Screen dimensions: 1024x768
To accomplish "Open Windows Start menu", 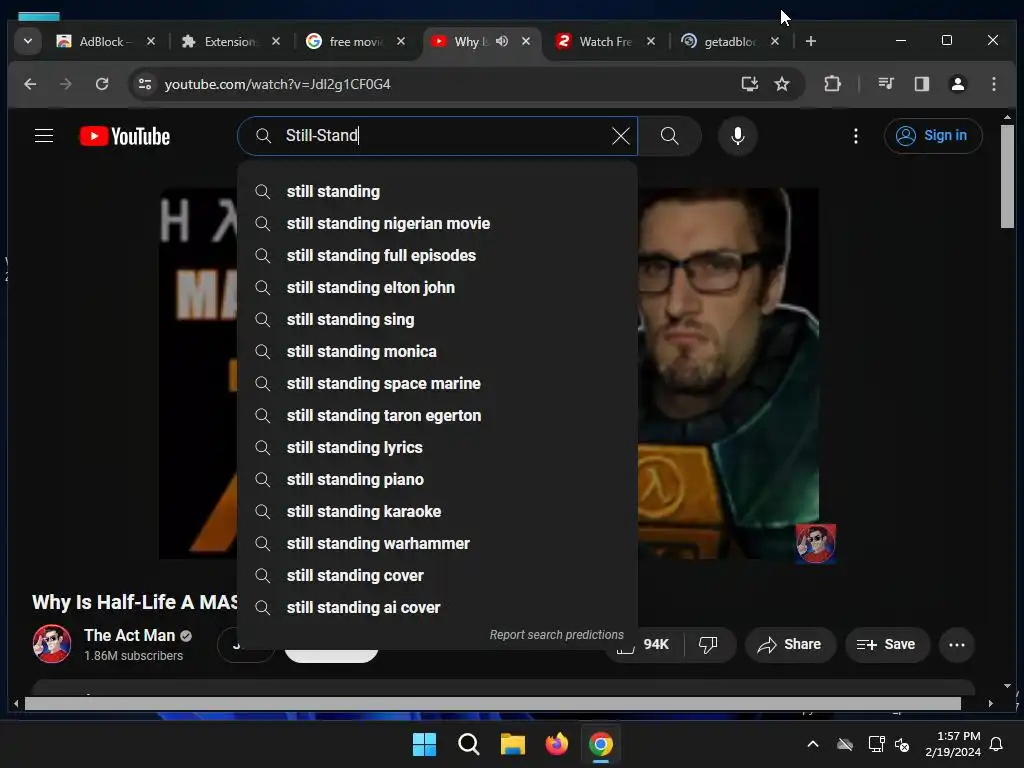I will pos(424,744).
